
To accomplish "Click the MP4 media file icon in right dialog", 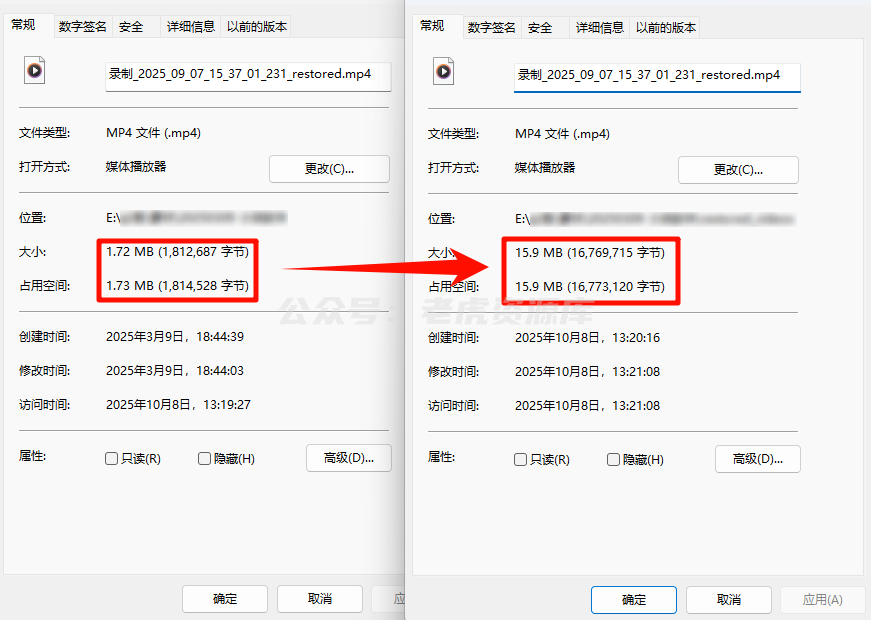I will [x=443, y=71].
